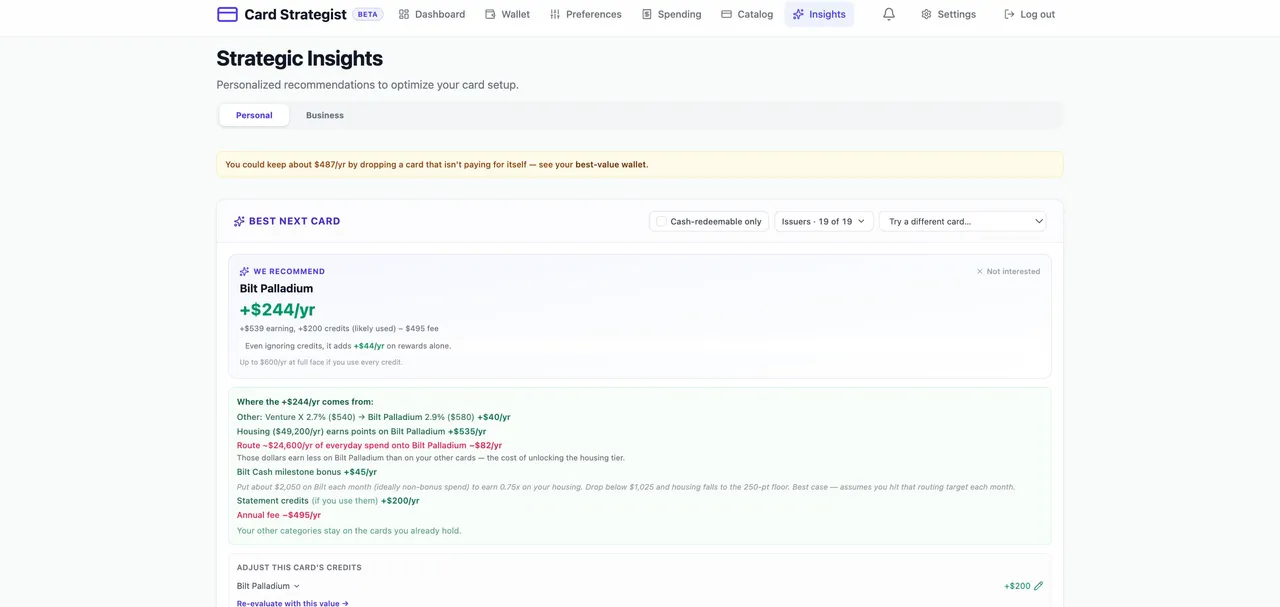Select the Insights nav item
Screen dimensions: 1280x607
[819, 14]
